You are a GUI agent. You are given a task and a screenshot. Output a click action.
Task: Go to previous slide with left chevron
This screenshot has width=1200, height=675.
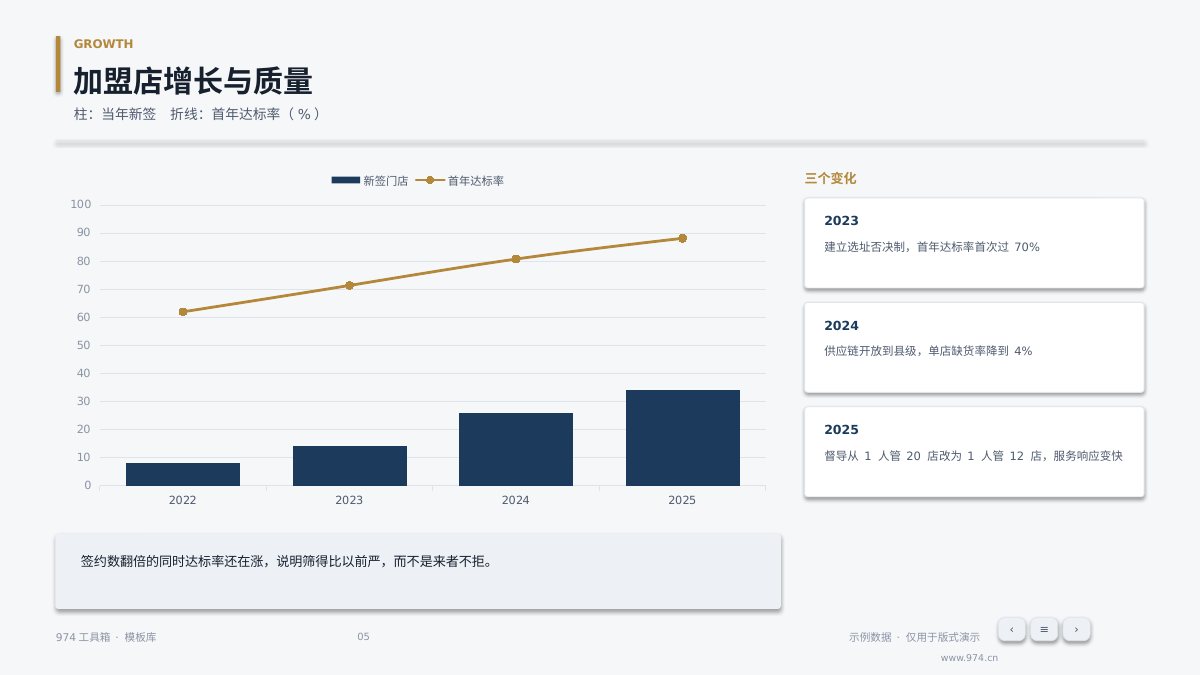pos(1012,629)
